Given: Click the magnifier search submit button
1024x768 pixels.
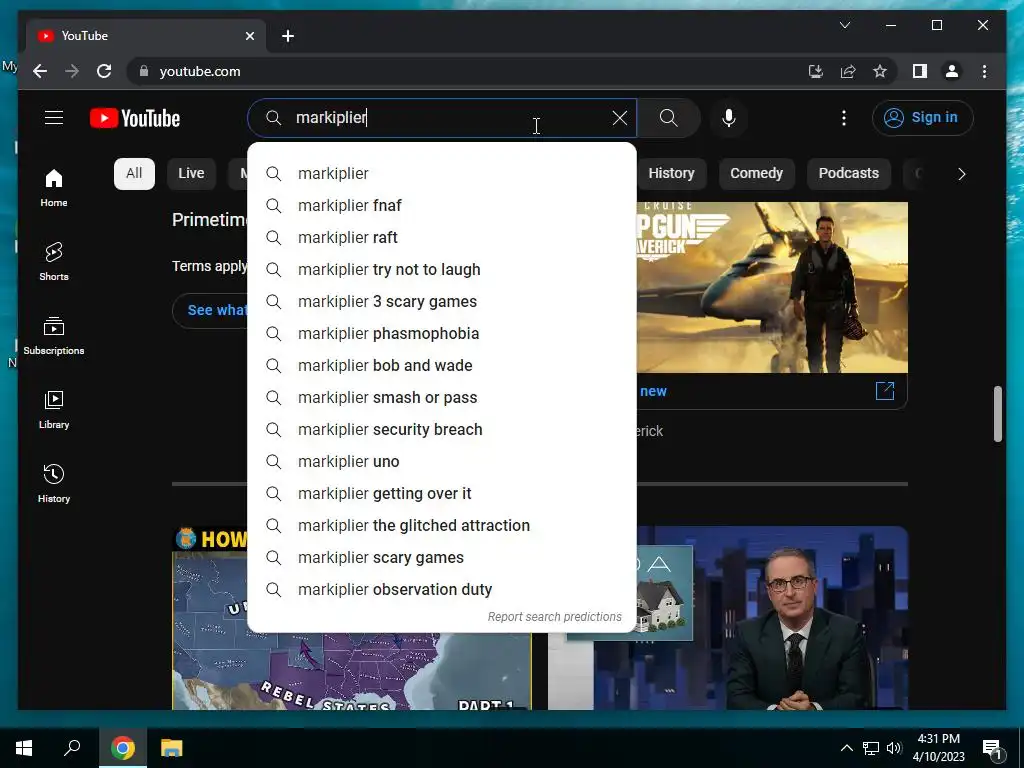Looking at the screenshot, I should (x=668, y=118).
